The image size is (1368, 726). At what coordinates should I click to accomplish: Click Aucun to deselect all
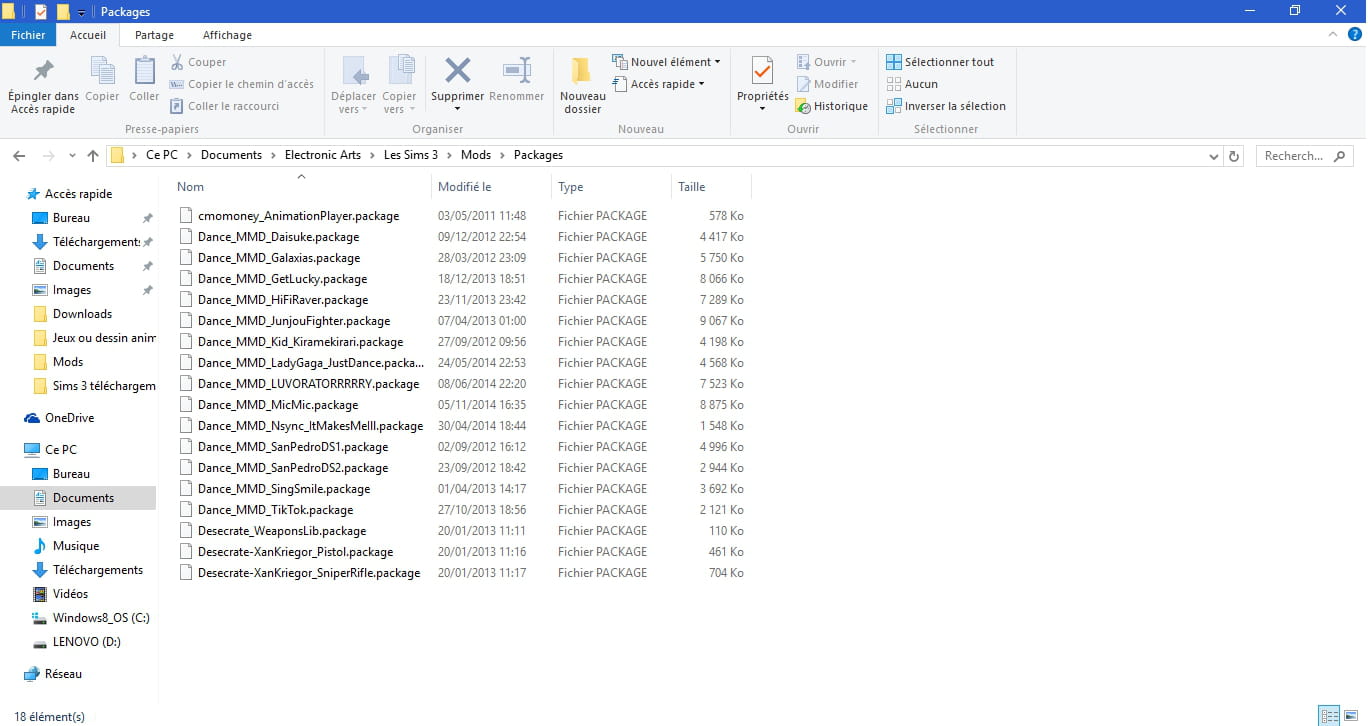[x=912, y=84]
